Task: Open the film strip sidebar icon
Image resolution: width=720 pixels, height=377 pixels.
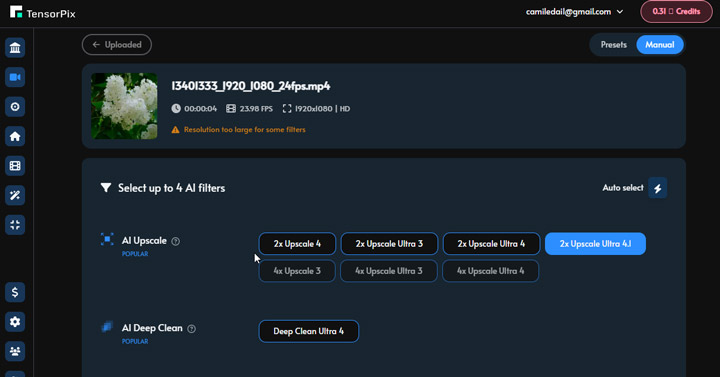Action: coord(15,166)
